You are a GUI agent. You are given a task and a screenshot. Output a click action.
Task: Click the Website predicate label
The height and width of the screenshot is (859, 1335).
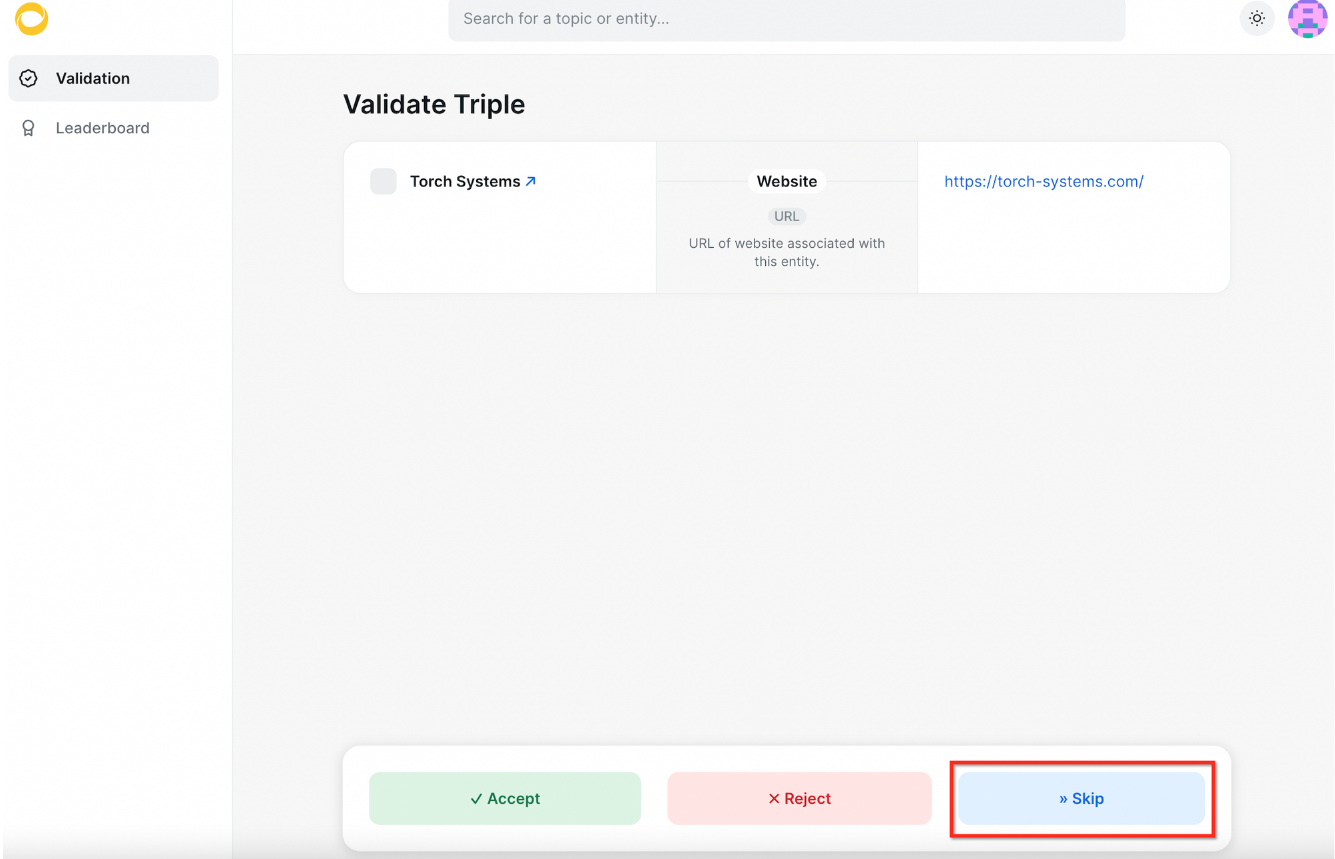pyautogui.click(x=787, y=181)
